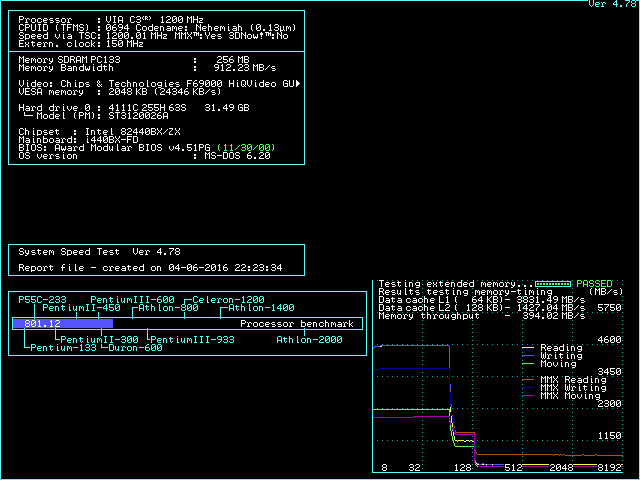Screen dimensions: 640x480
Task: Click the P55C-233 reference label
Action: tap(42, 300)
